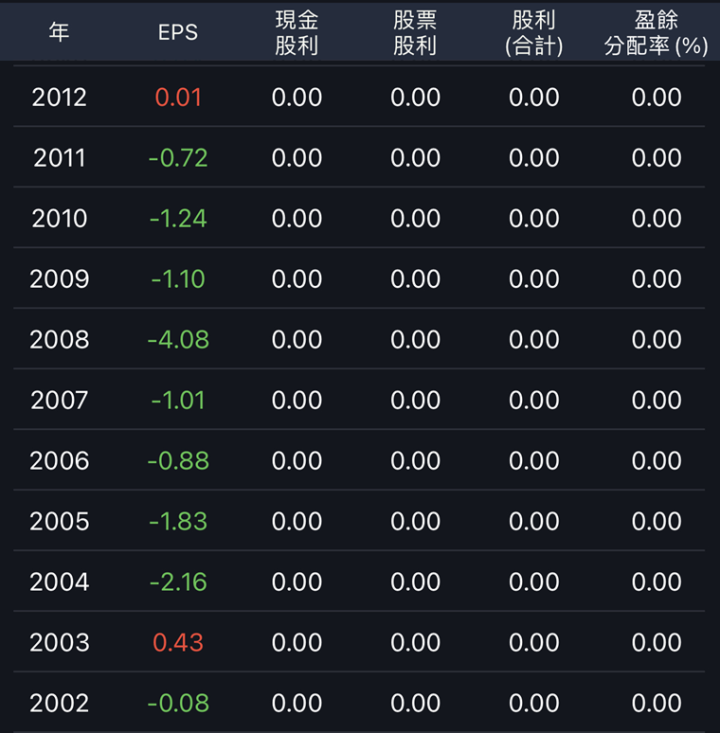The image size is (720, 733).
Task: Select the 2008 現金股利 value 0.00
Action: tap(296, 339)
